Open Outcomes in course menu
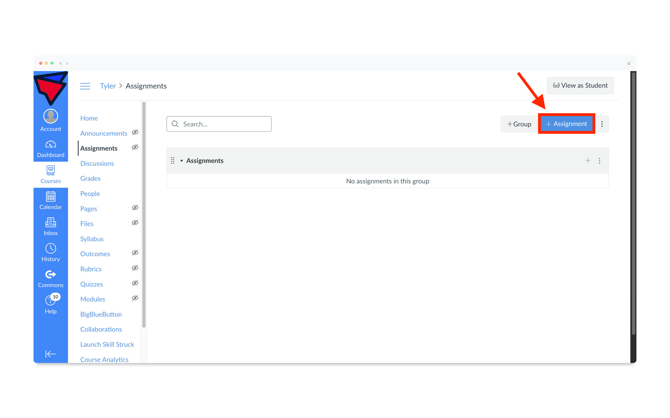Viewport: 670px width, 418px height. pyautogui.click(x=95, y=254)
